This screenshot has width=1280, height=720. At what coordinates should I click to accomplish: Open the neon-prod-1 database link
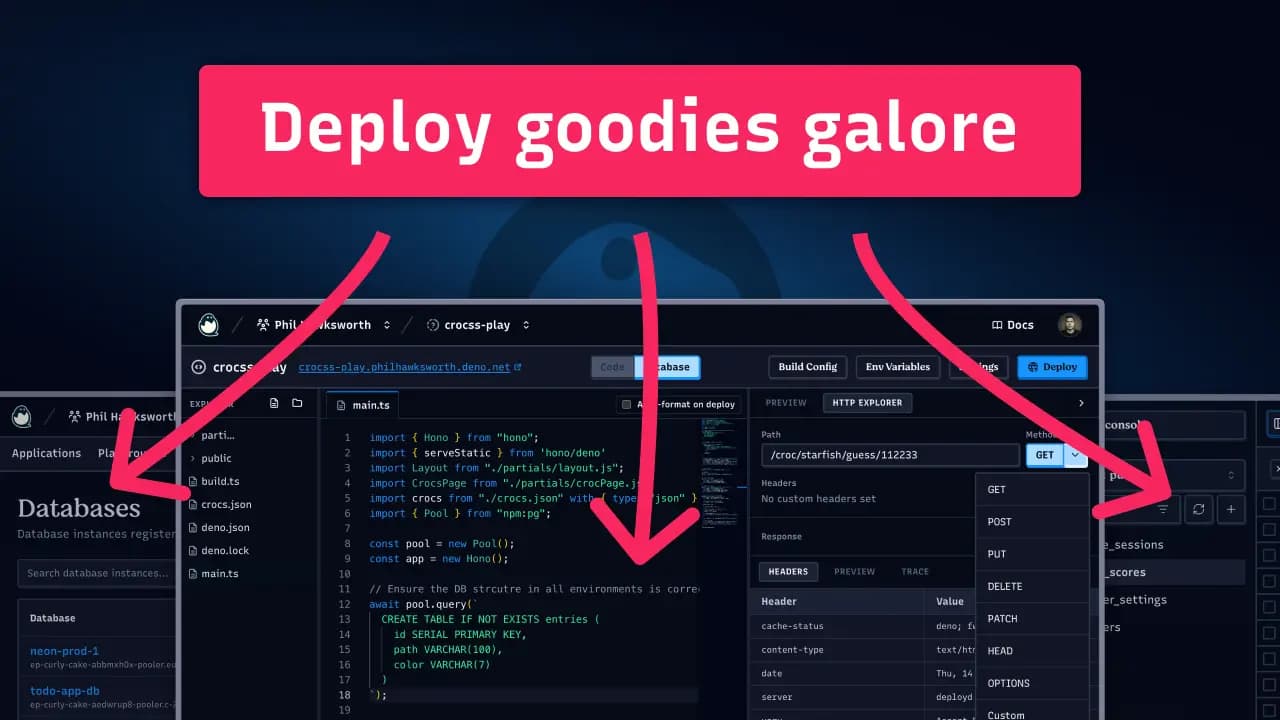tap(63, 650)
